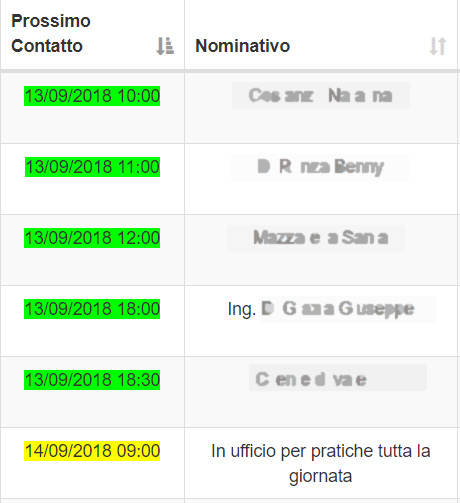The height and width of the screenshot is (503, 460).
Task: Click the empty space below the 10:00 date
Action: click(92, 125)
